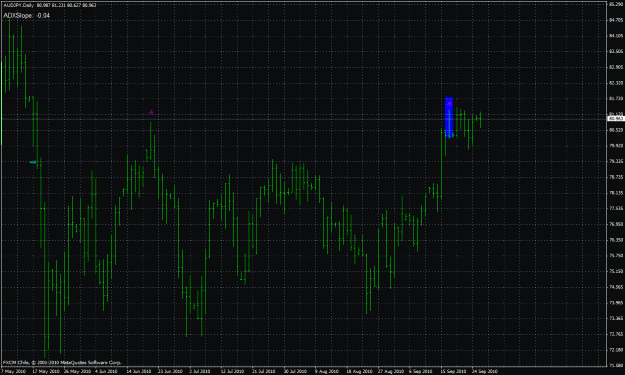Click the 79.920 price scale label

[x=616, y=145]
